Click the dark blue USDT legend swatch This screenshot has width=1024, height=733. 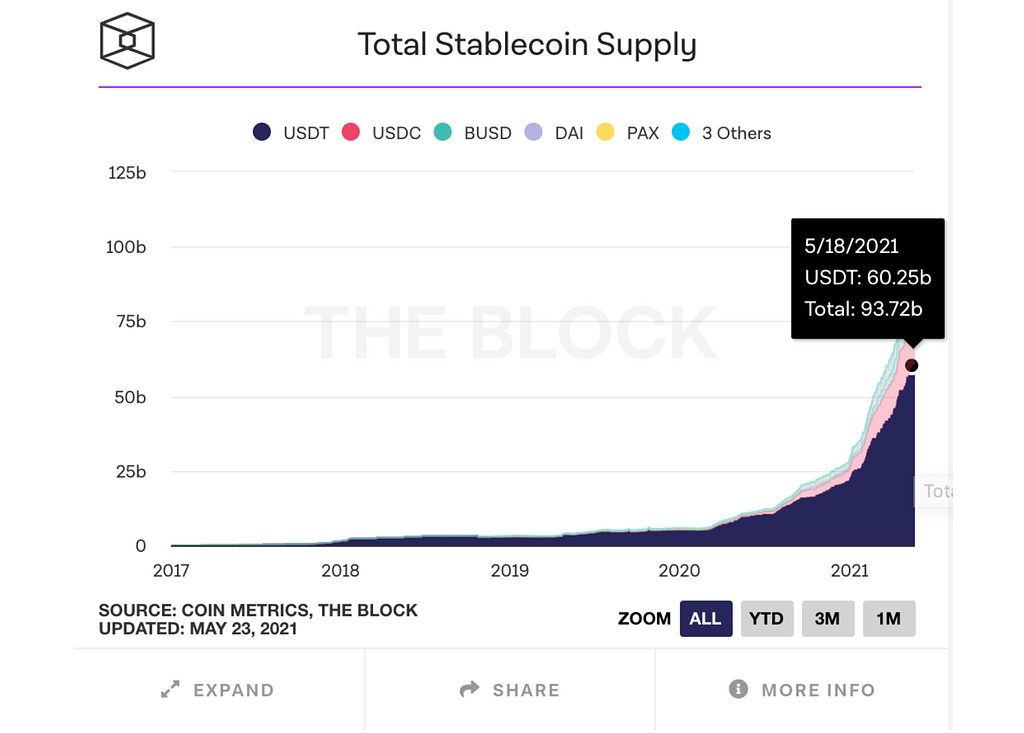point(263,133)
